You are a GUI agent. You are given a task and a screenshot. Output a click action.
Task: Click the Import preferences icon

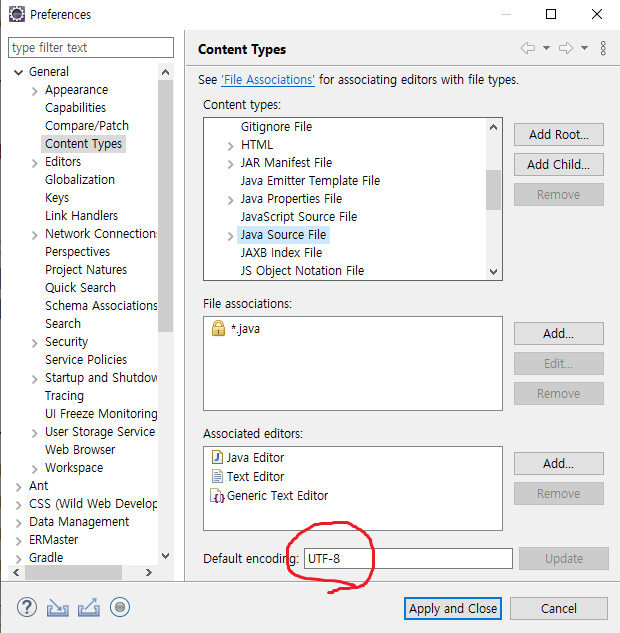tap(57, 608)
